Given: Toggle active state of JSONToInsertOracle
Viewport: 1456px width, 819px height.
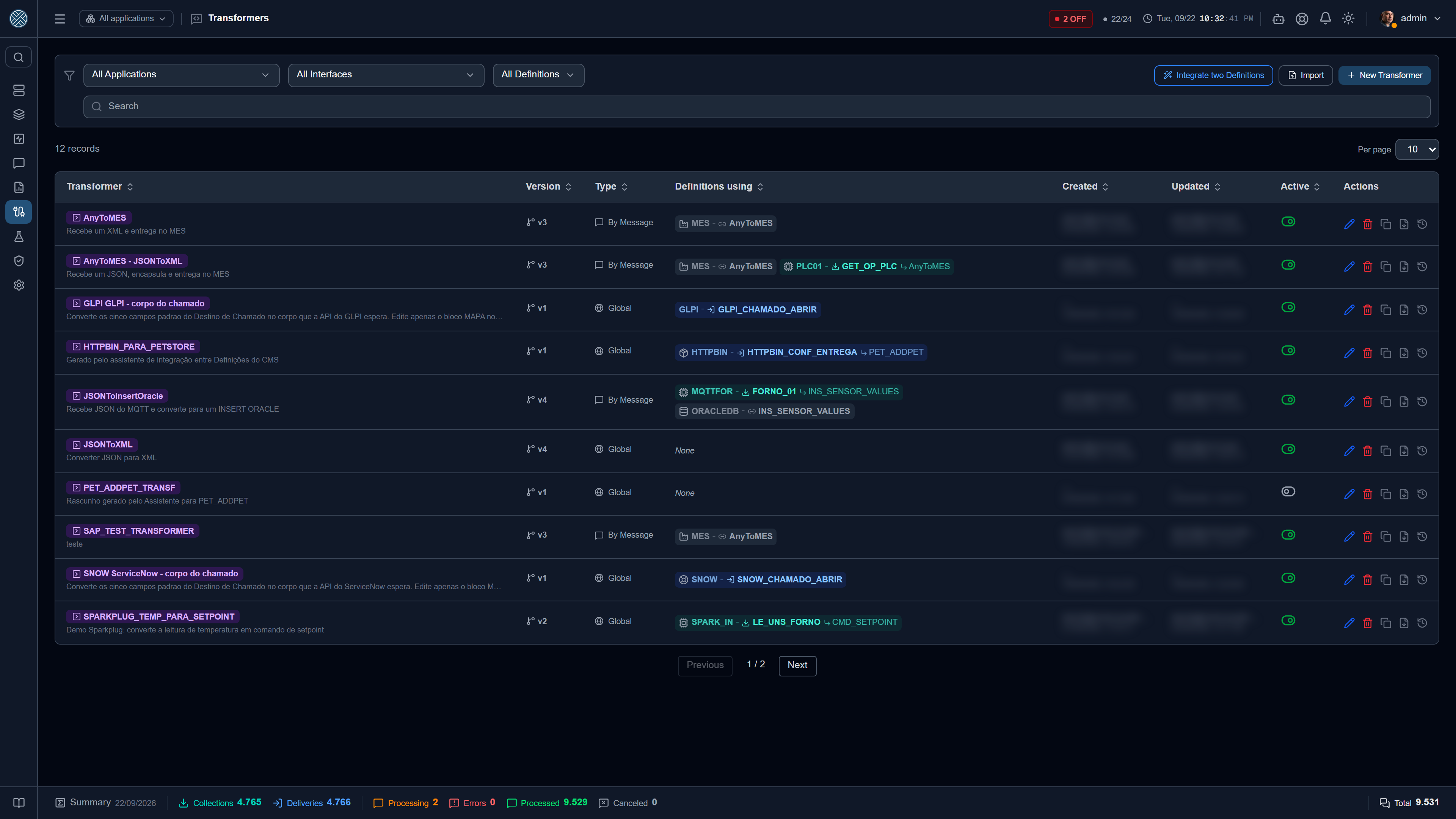Looking at the screenshot, I should (x=1288, y=400).
